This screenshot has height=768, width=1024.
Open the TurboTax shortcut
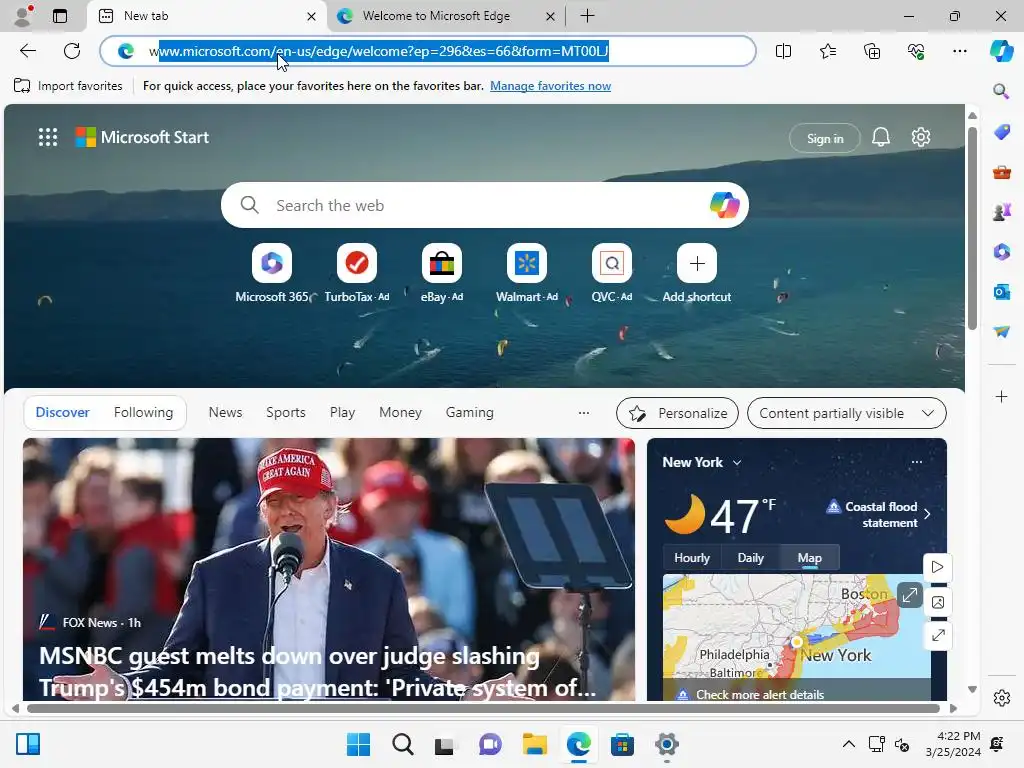(x=357, y=263)
